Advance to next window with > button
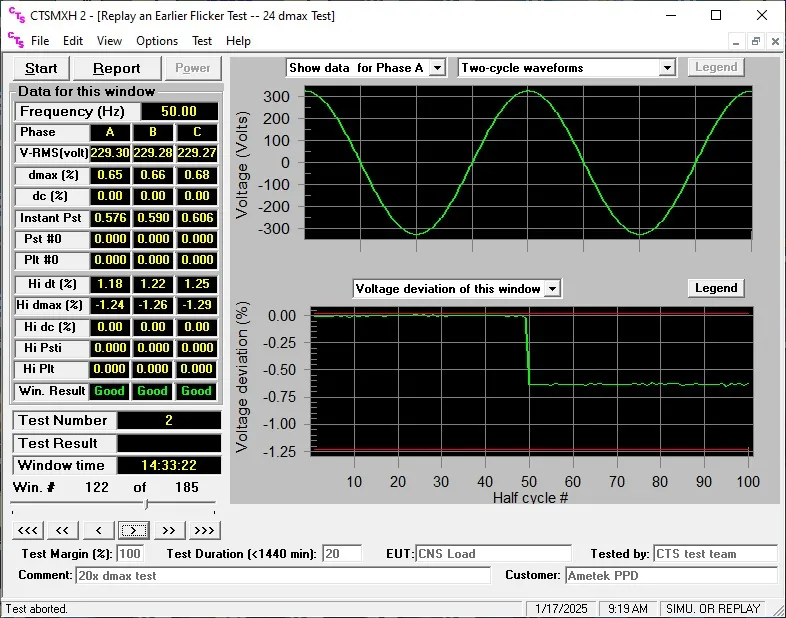This screenshot has width=786, height=618. [x=134, y=530]
